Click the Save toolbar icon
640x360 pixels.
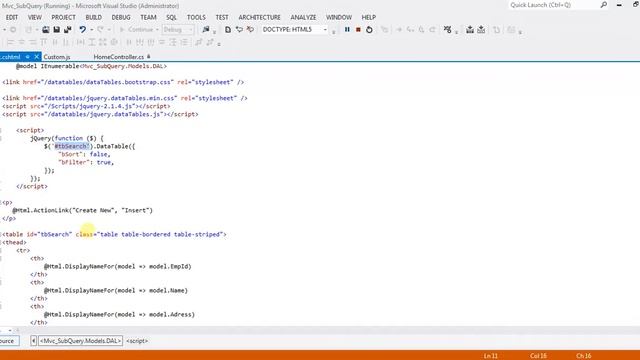tap(57, 29)
